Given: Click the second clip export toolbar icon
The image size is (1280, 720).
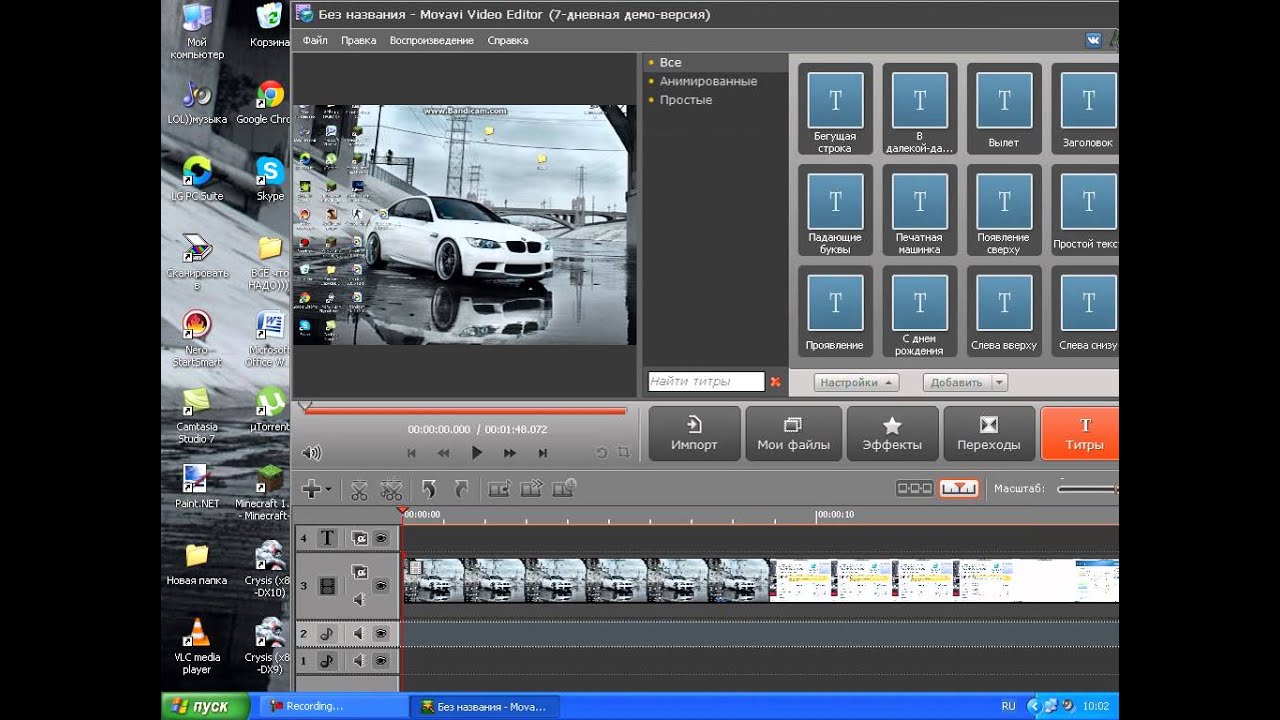Looking at the screenshot, I should (532, 489).
